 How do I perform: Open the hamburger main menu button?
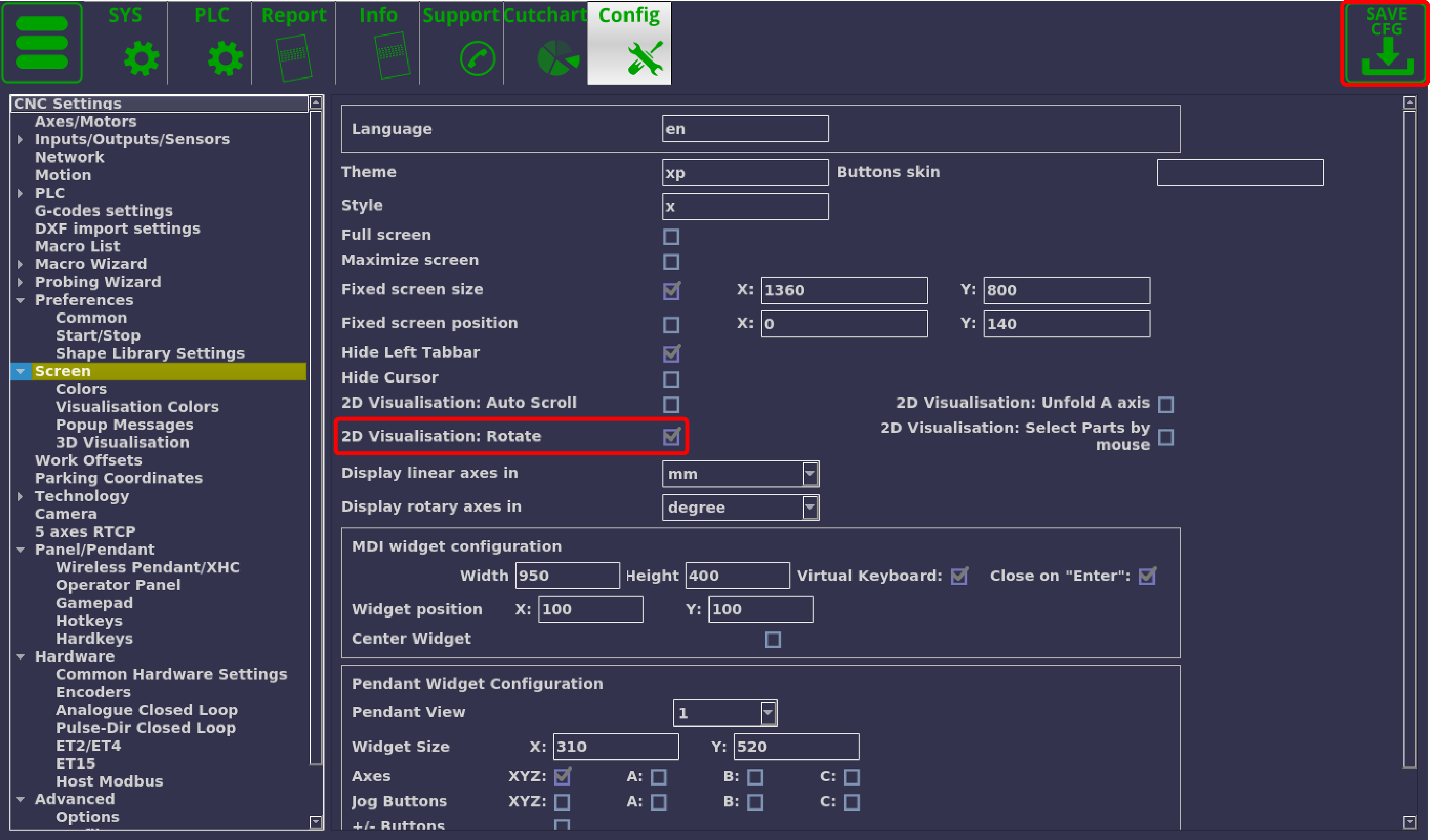pos(42,43)
